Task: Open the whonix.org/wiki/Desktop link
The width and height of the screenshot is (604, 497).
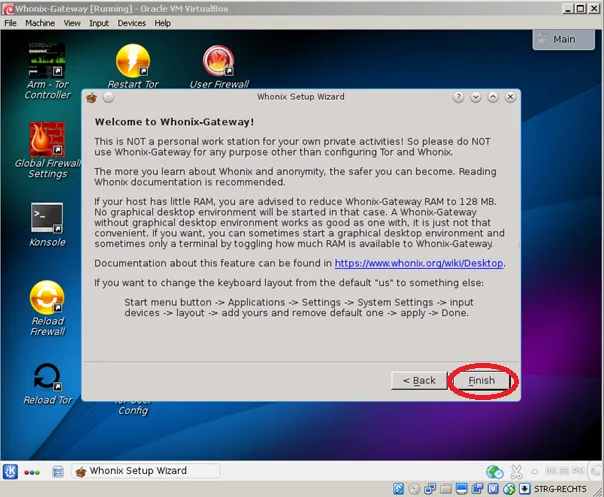Action: pyautogui.click(x=419, y=263)
